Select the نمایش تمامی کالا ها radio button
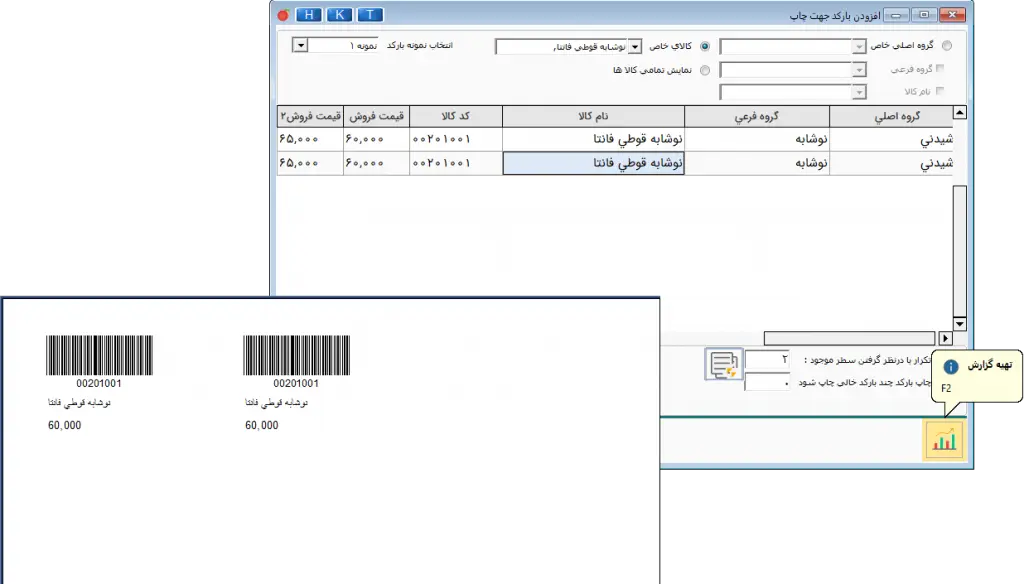This screenshot has height=584, width=1024. 703,70
